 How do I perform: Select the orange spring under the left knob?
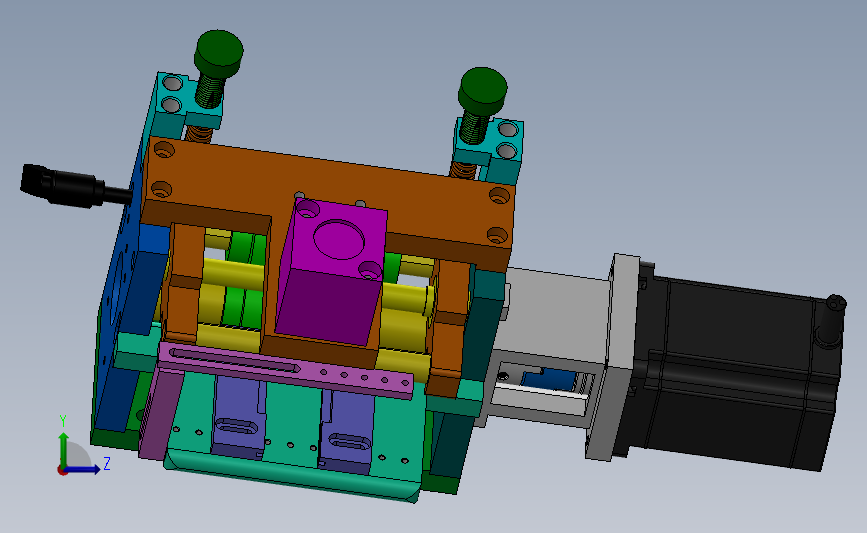[x=198, y=133]
